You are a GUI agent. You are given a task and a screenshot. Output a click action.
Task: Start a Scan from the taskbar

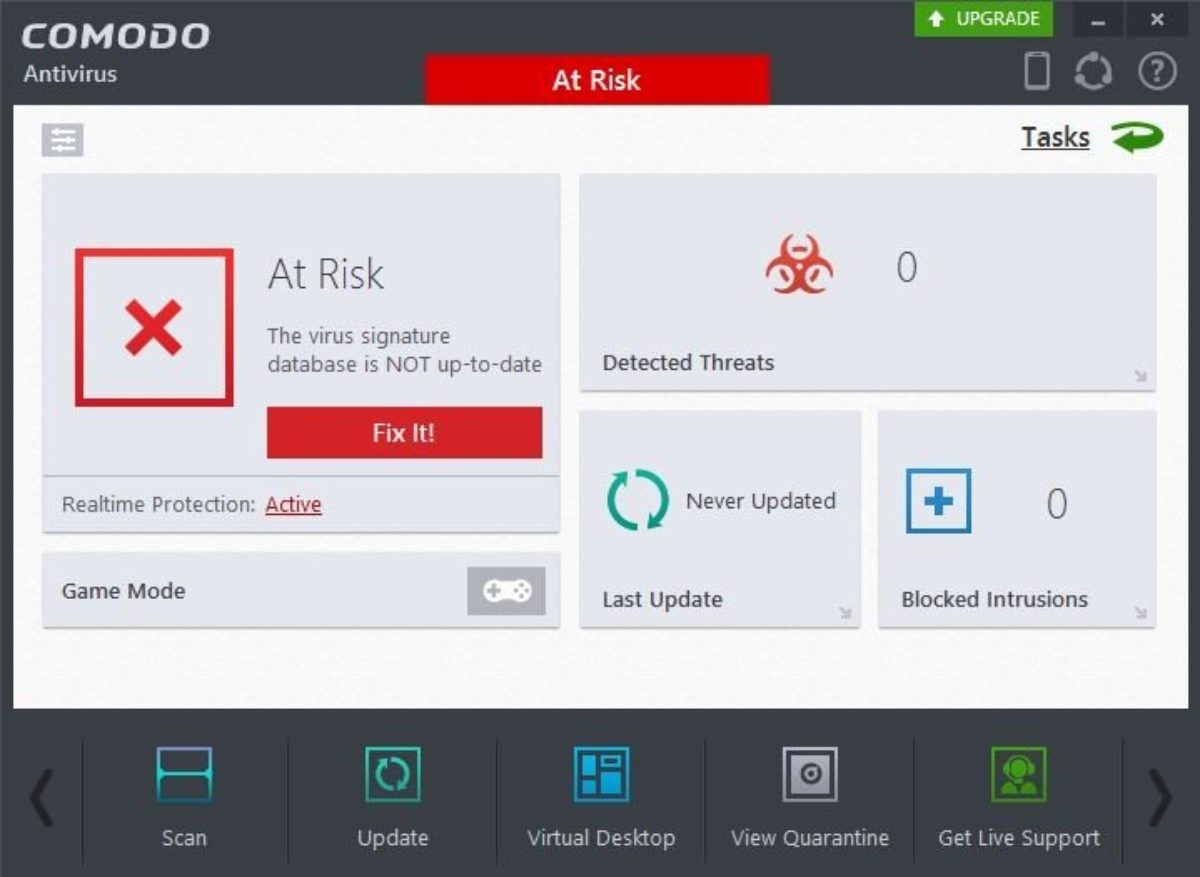pos(184,775)
